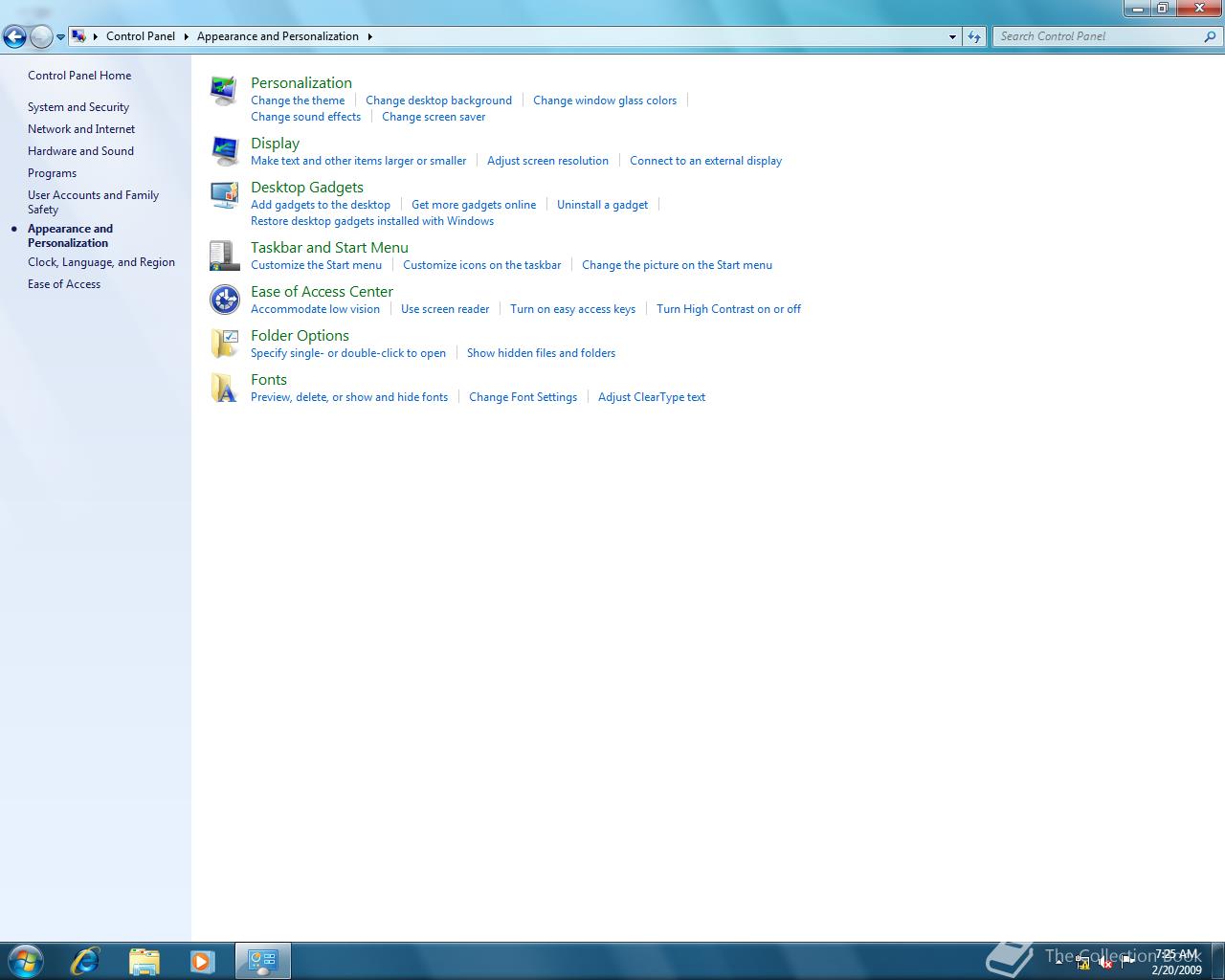Expand the arrow after Control Panel breadcrumb

coord(187,36)
